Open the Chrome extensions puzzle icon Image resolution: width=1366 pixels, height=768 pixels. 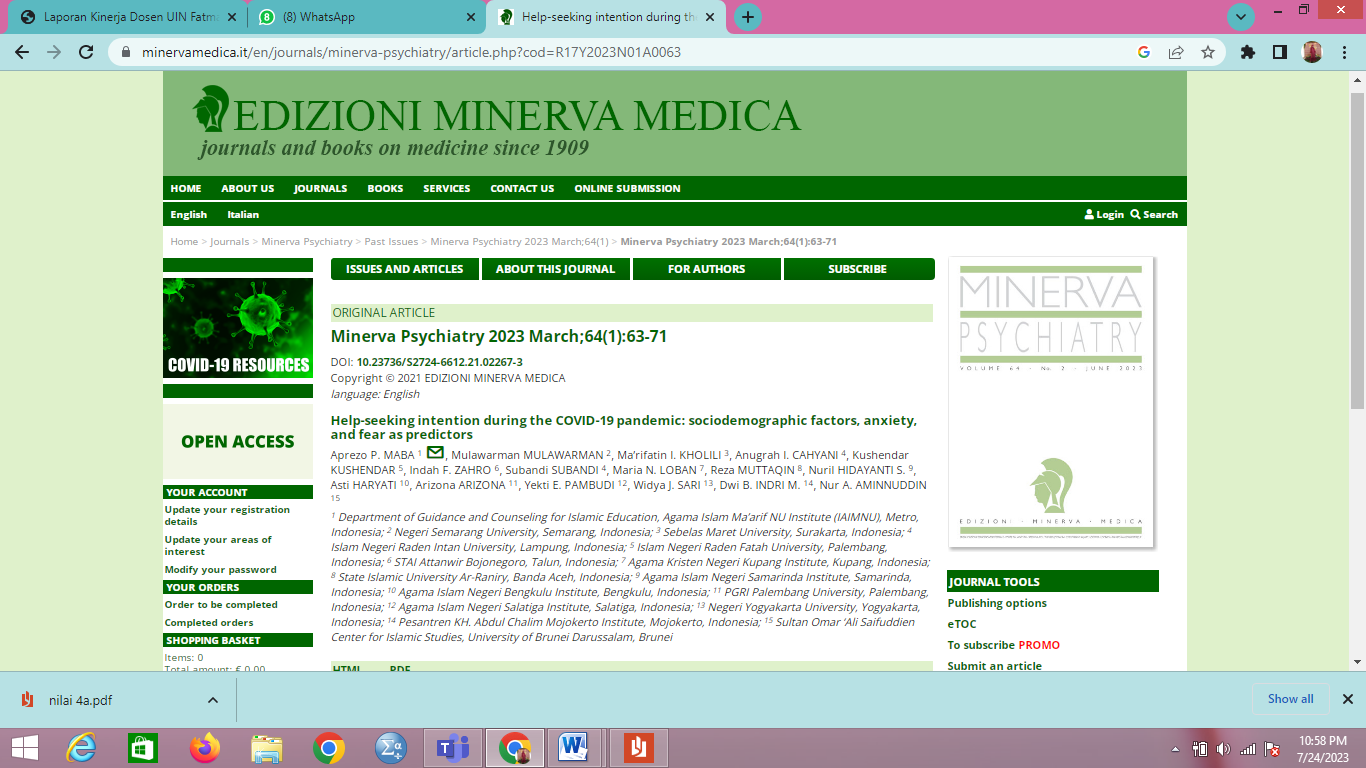(1247, 52)
